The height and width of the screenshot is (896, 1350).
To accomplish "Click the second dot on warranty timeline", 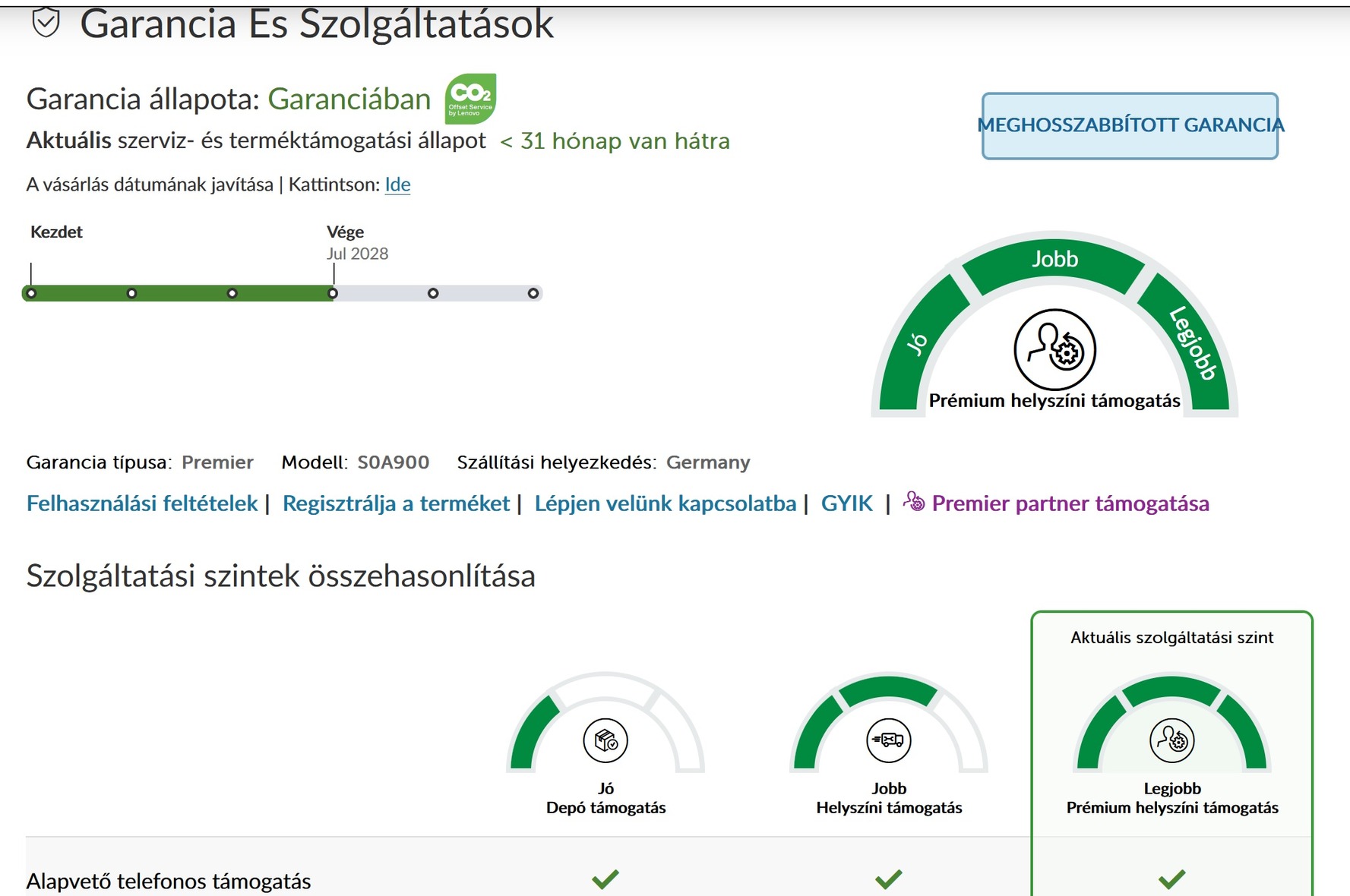I will click(131, 293).
